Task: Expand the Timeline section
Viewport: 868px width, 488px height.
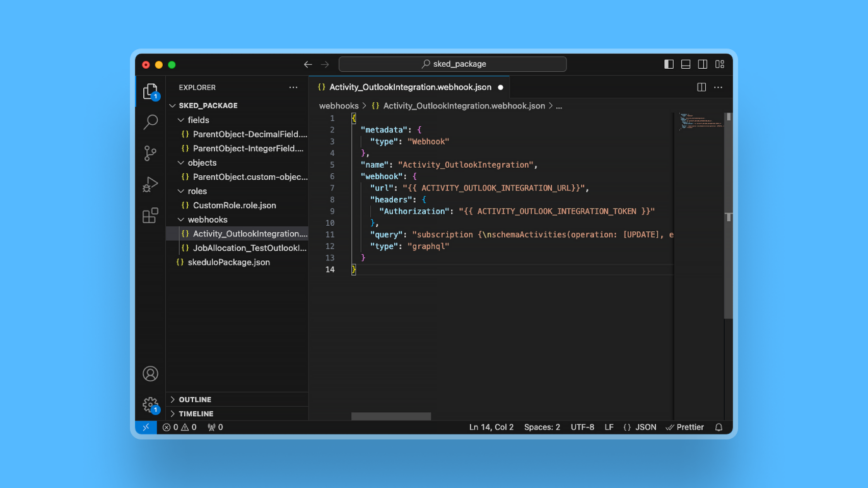Action: pos(196,413)
